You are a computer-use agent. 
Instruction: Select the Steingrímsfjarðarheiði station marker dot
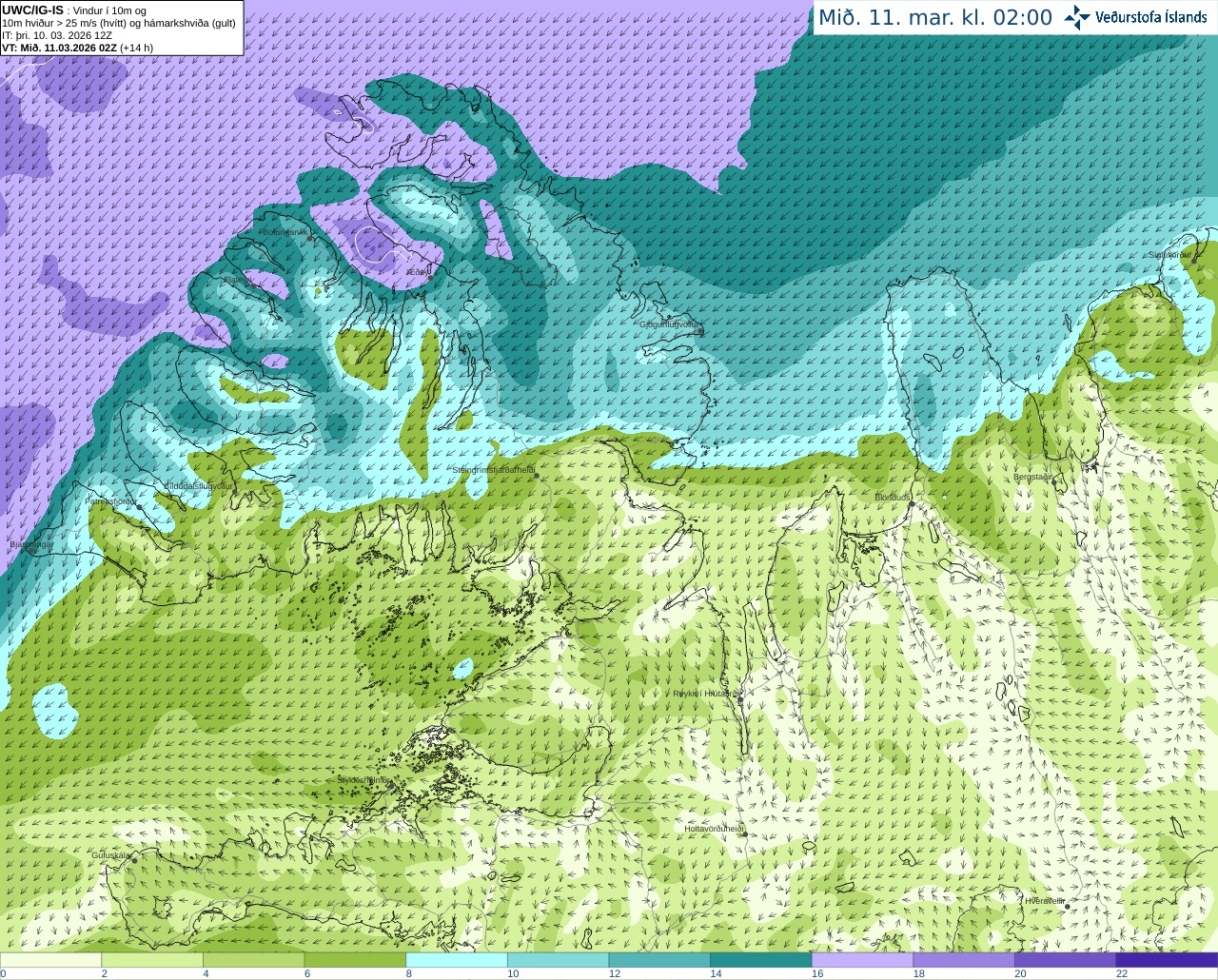coord(537,475)
